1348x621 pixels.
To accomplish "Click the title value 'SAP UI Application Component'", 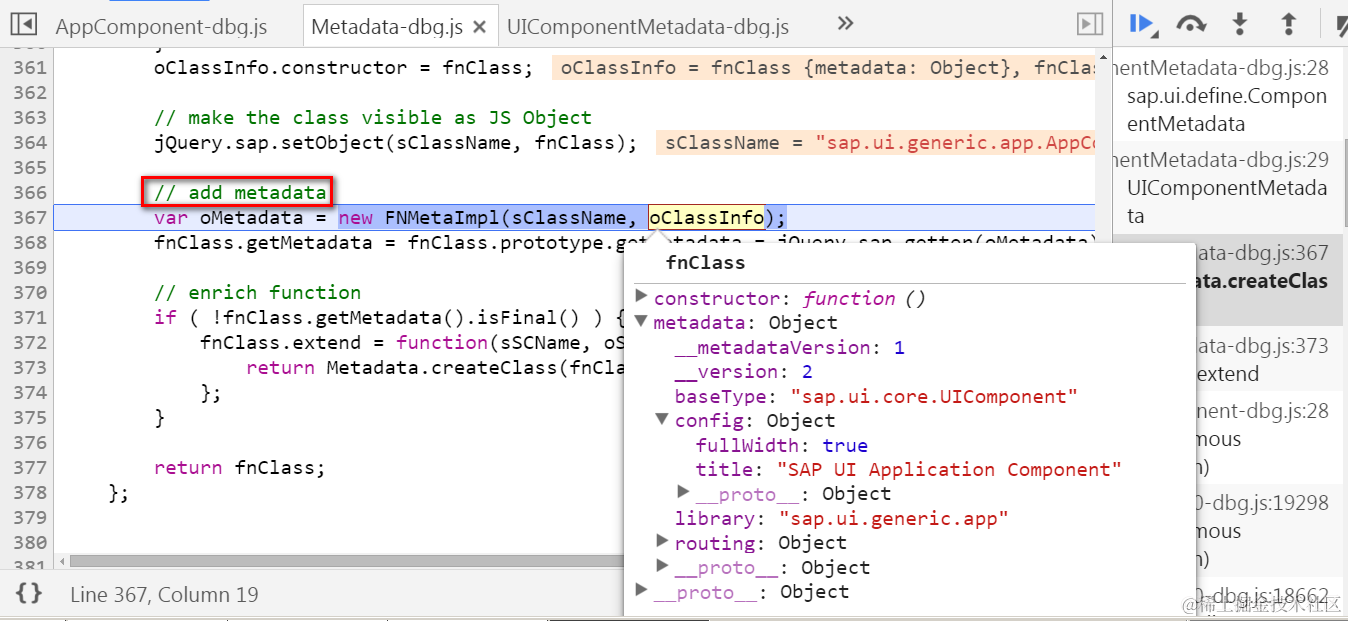I will 949,469.
